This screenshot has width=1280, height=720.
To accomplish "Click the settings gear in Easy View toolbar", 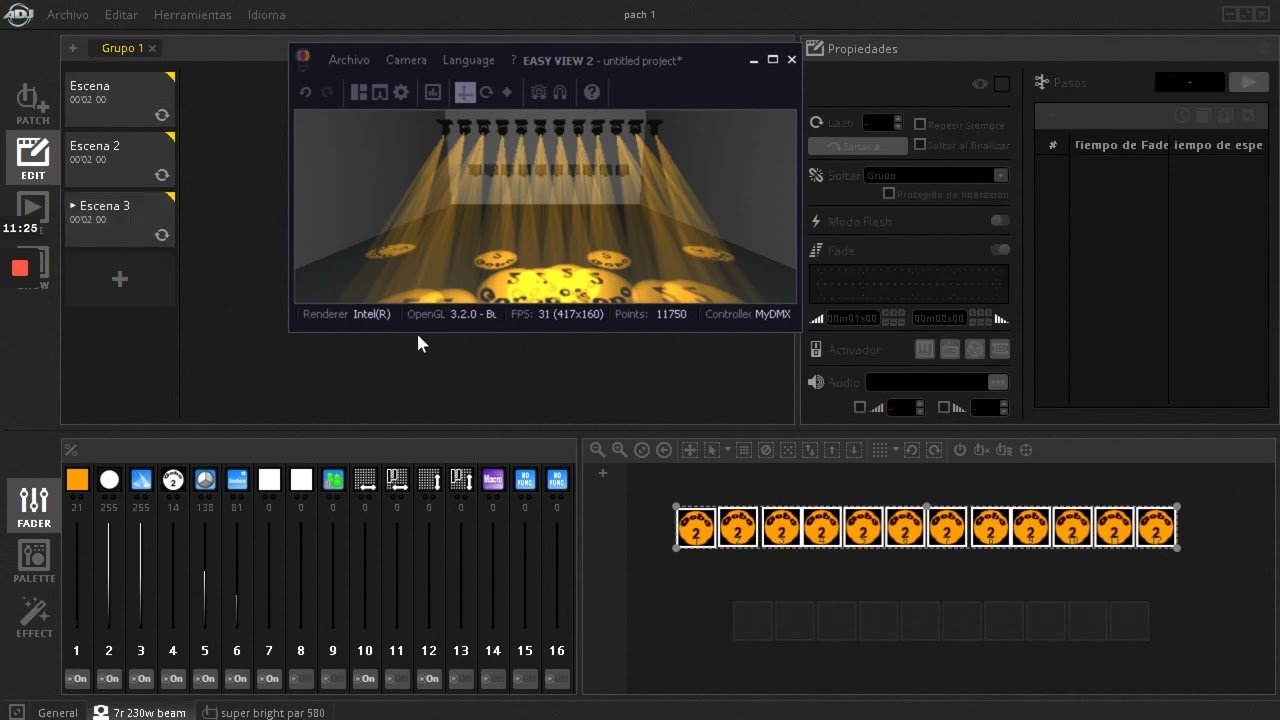I will 401,92.
